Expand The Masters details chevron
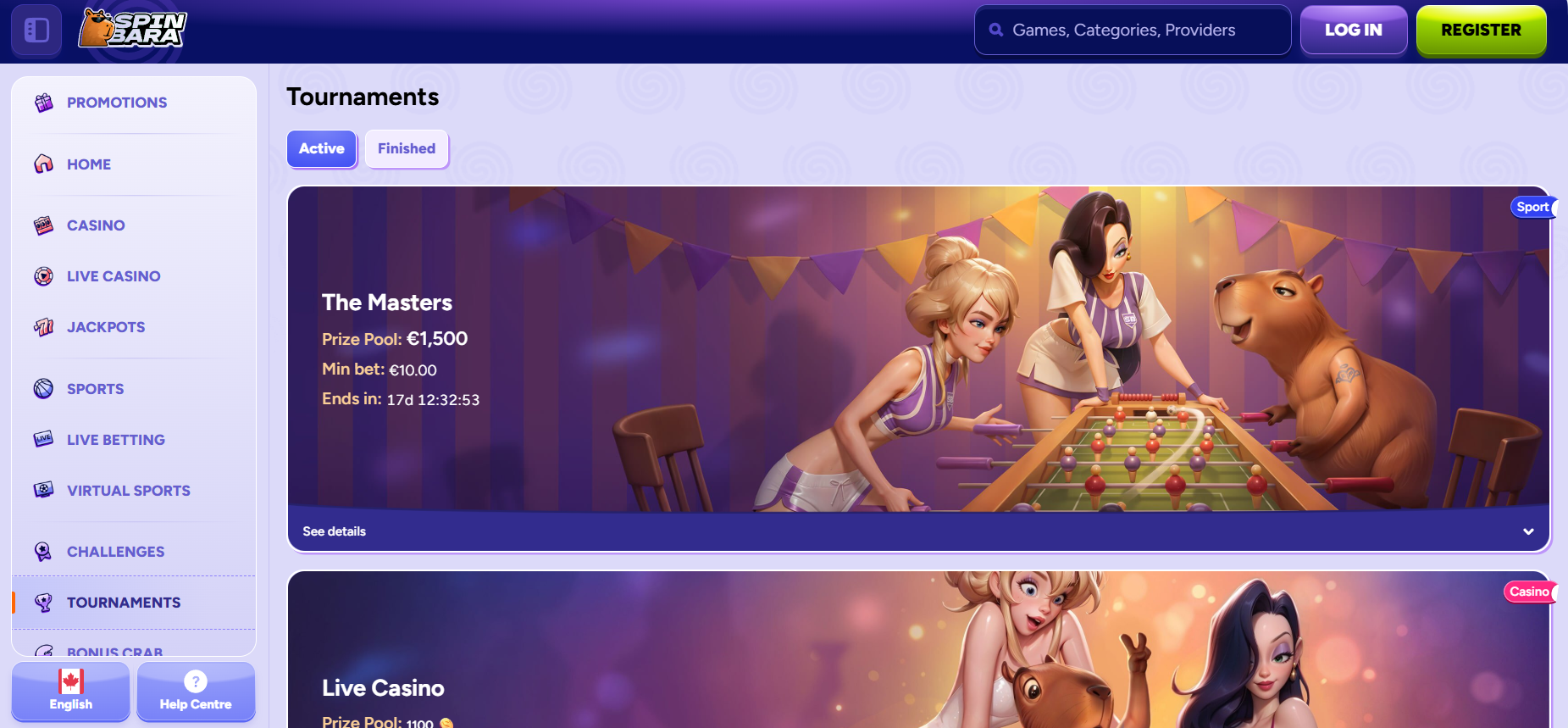The width and height of the screenshot is (1568, 728). 1528,531
